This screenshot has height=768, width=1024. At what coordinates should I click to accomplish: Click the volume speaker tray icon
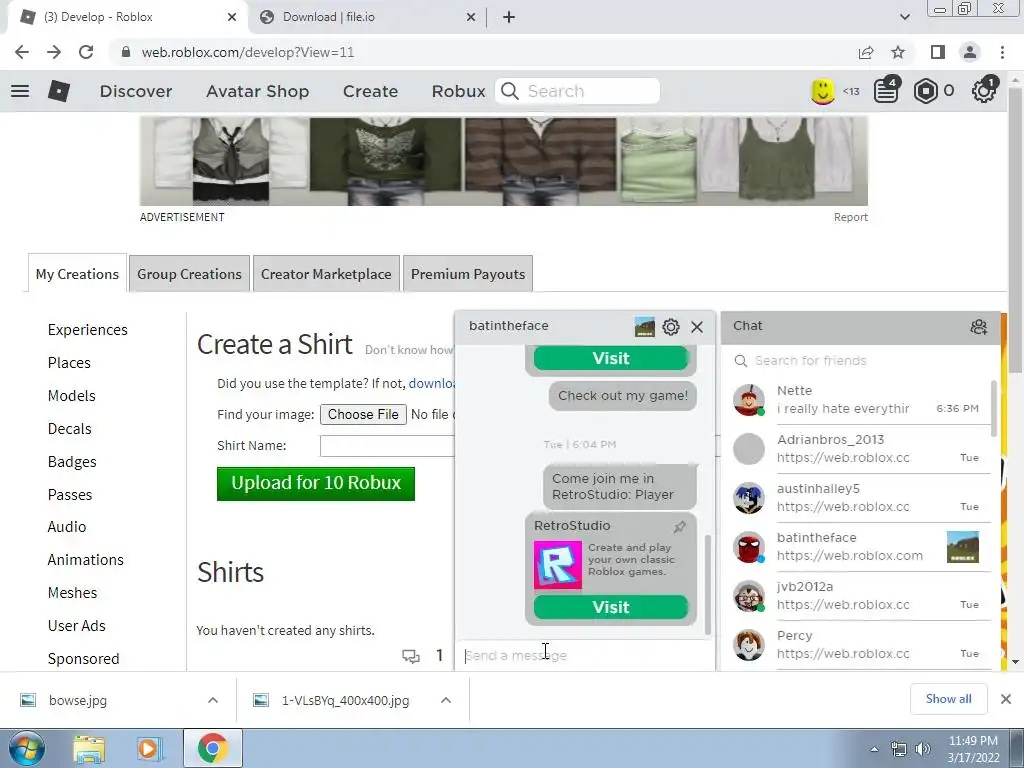point(922,749)
